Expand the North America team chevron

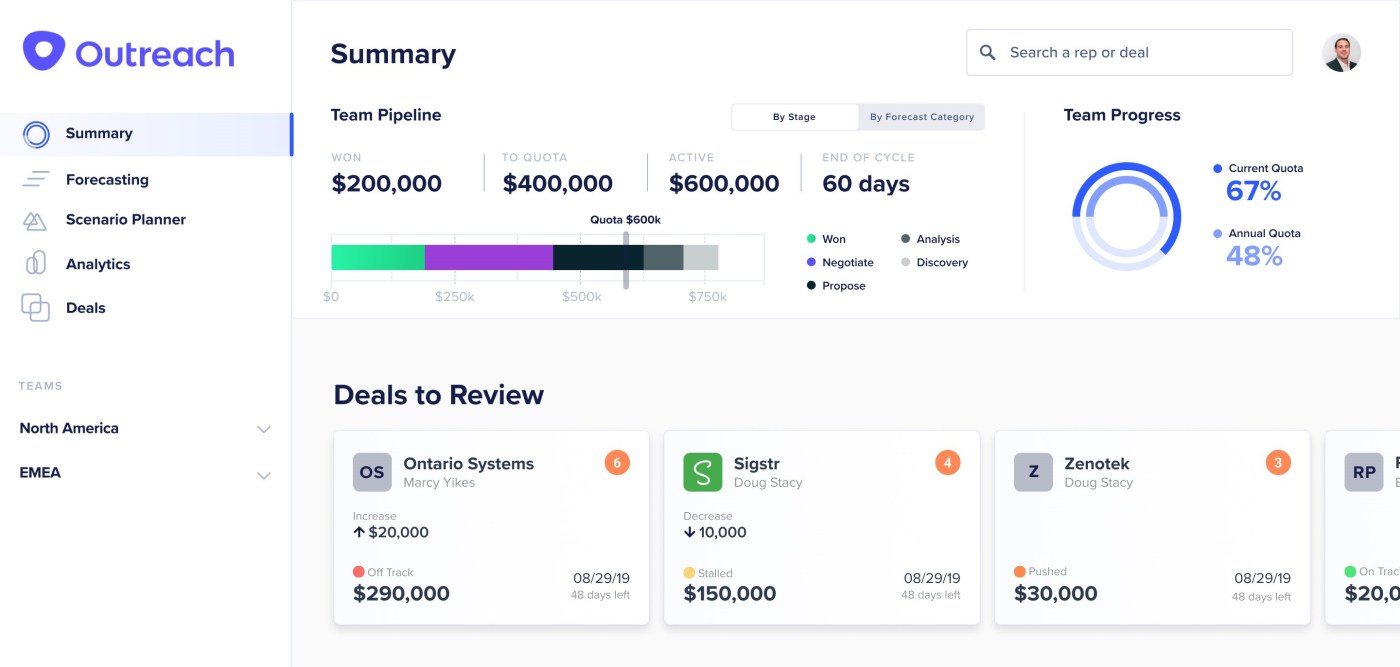pyautogui.click(x=264, y=430)
